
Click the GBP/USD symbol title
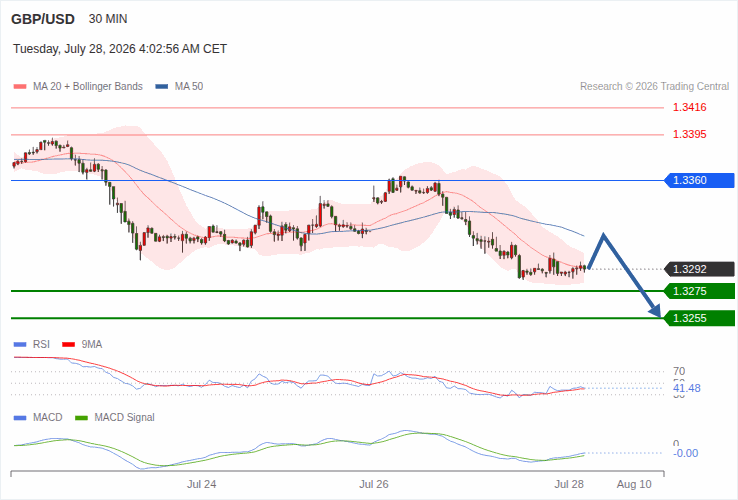point(43,19)
